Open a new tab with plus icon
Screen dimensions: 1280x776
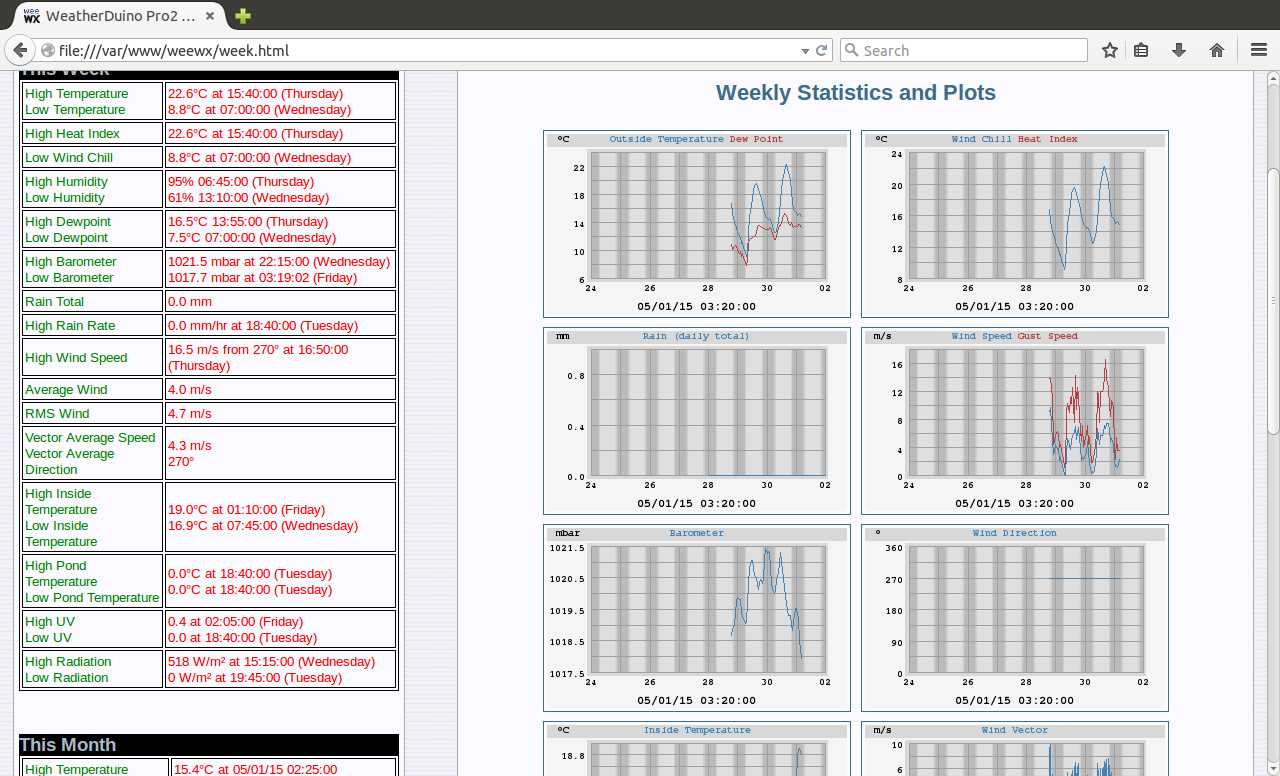pos(242,16)
